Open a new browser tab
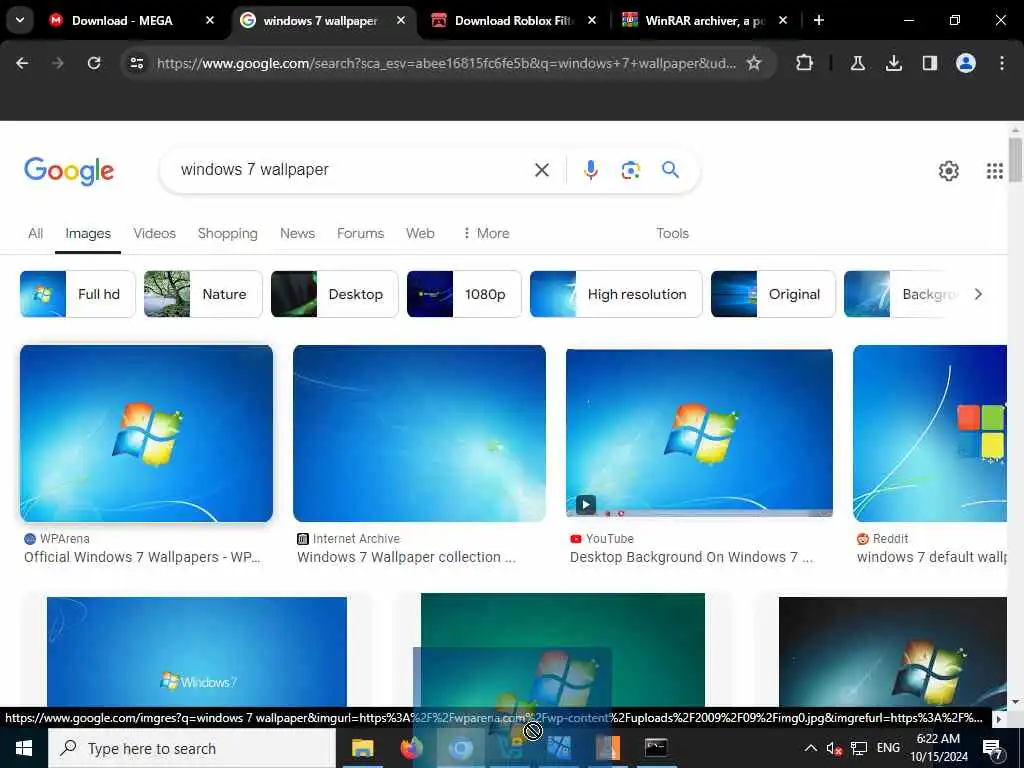The width and height of the screenshot is (1024, 768). (x=819, y=20)
